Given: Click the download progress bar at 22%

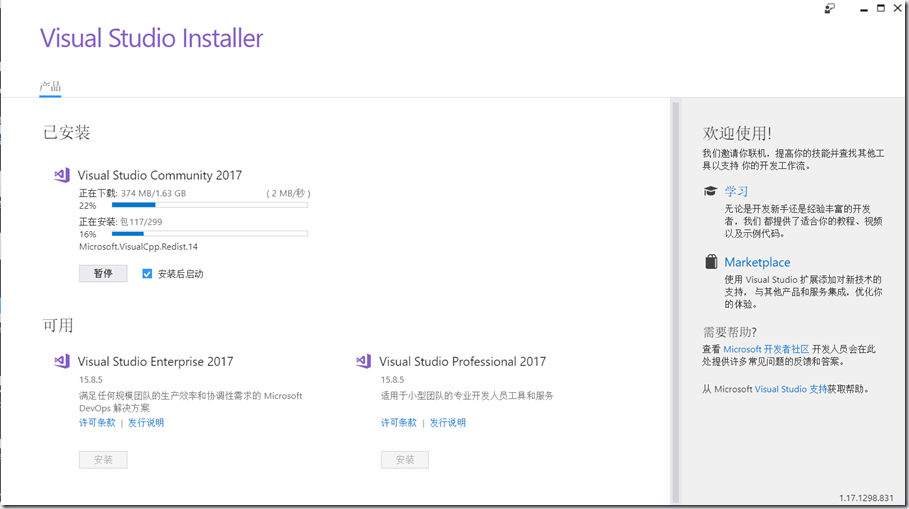Looking at the screenshot, I should click(210, 205).
